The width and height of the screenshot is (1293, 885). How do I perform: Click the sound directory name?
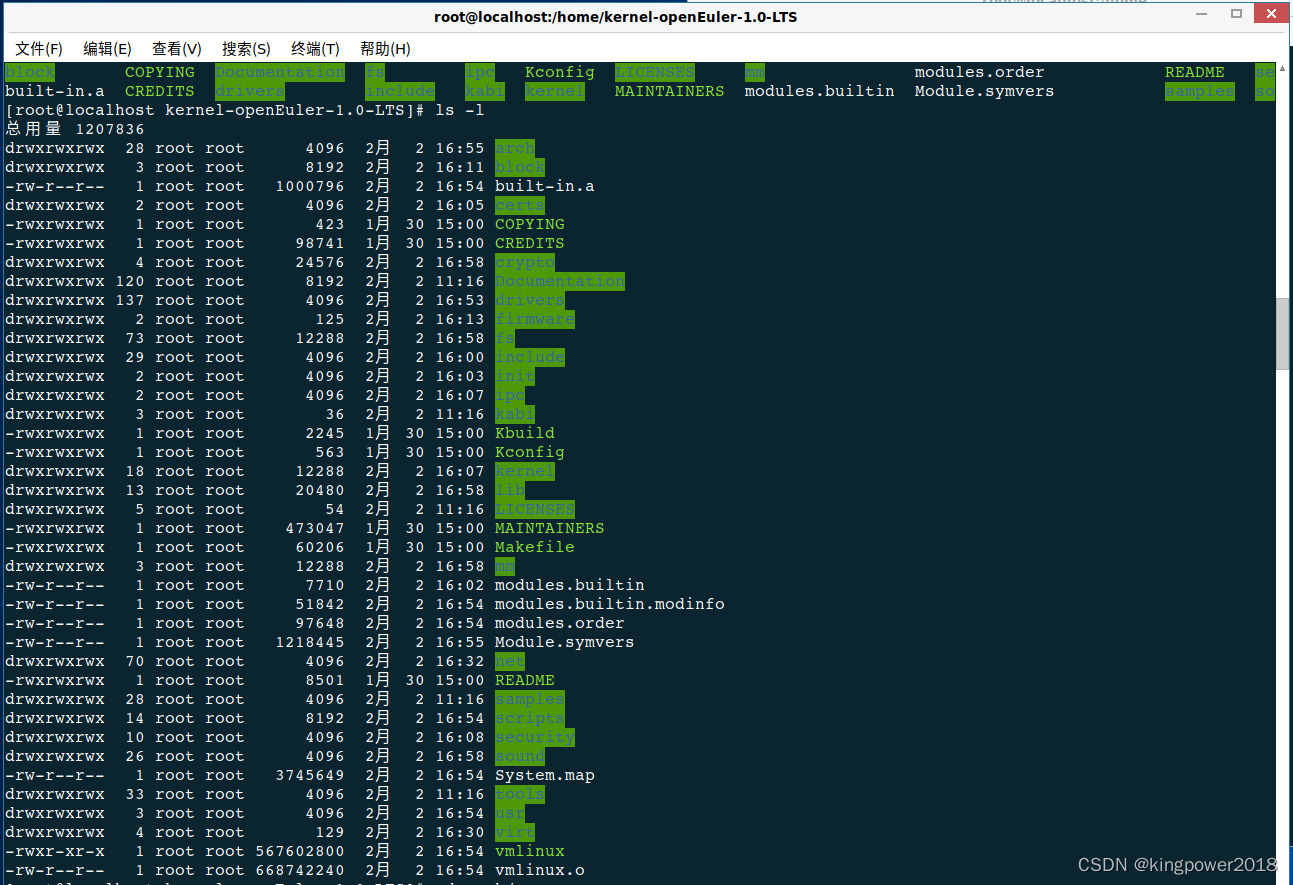point(519,756)
